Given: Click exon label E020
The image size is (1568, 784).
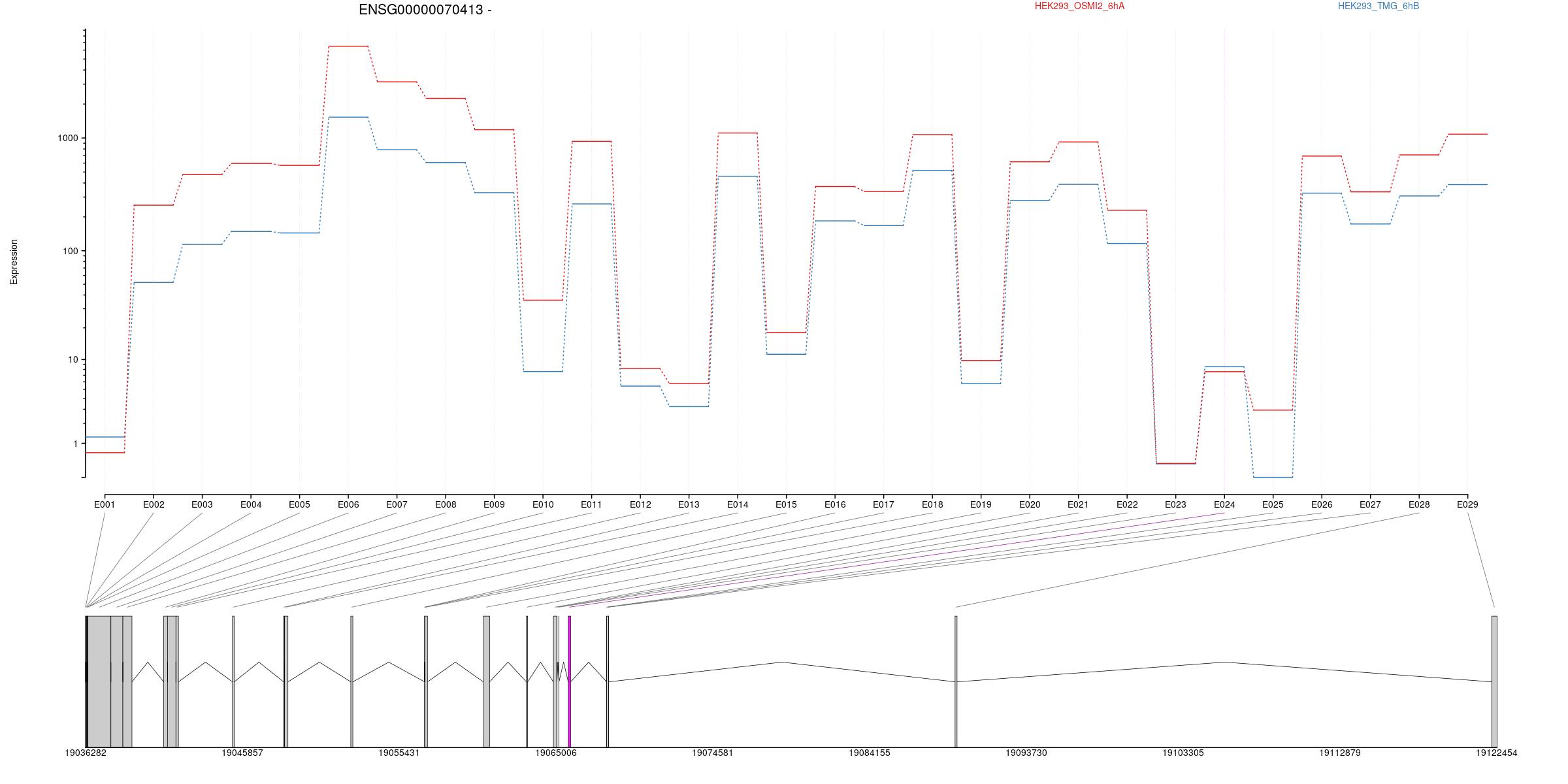Looking at the screenshot, I should (x=1030, y=504).
